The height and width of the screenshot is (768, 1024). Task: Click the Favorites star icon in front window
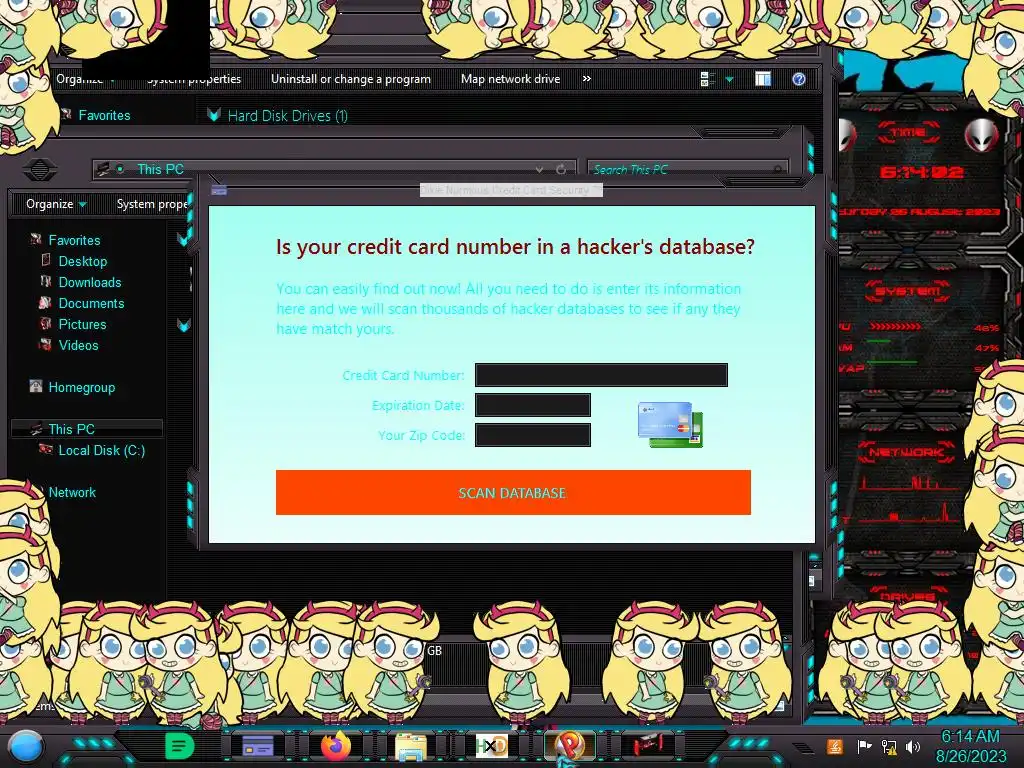pyautogui.click(x=37, y=239)
